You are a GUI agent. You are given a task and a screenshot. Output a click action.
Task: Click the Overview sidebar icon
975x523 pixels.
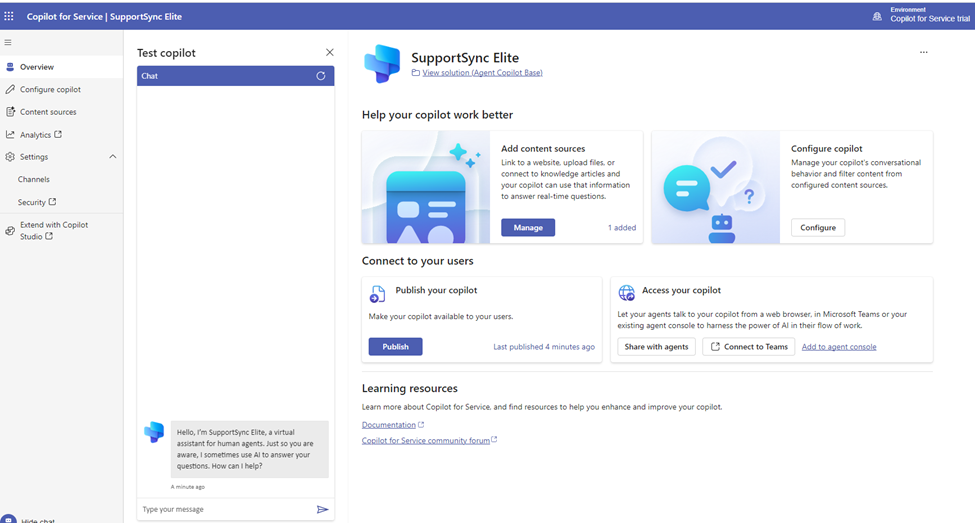pos(10,67)
